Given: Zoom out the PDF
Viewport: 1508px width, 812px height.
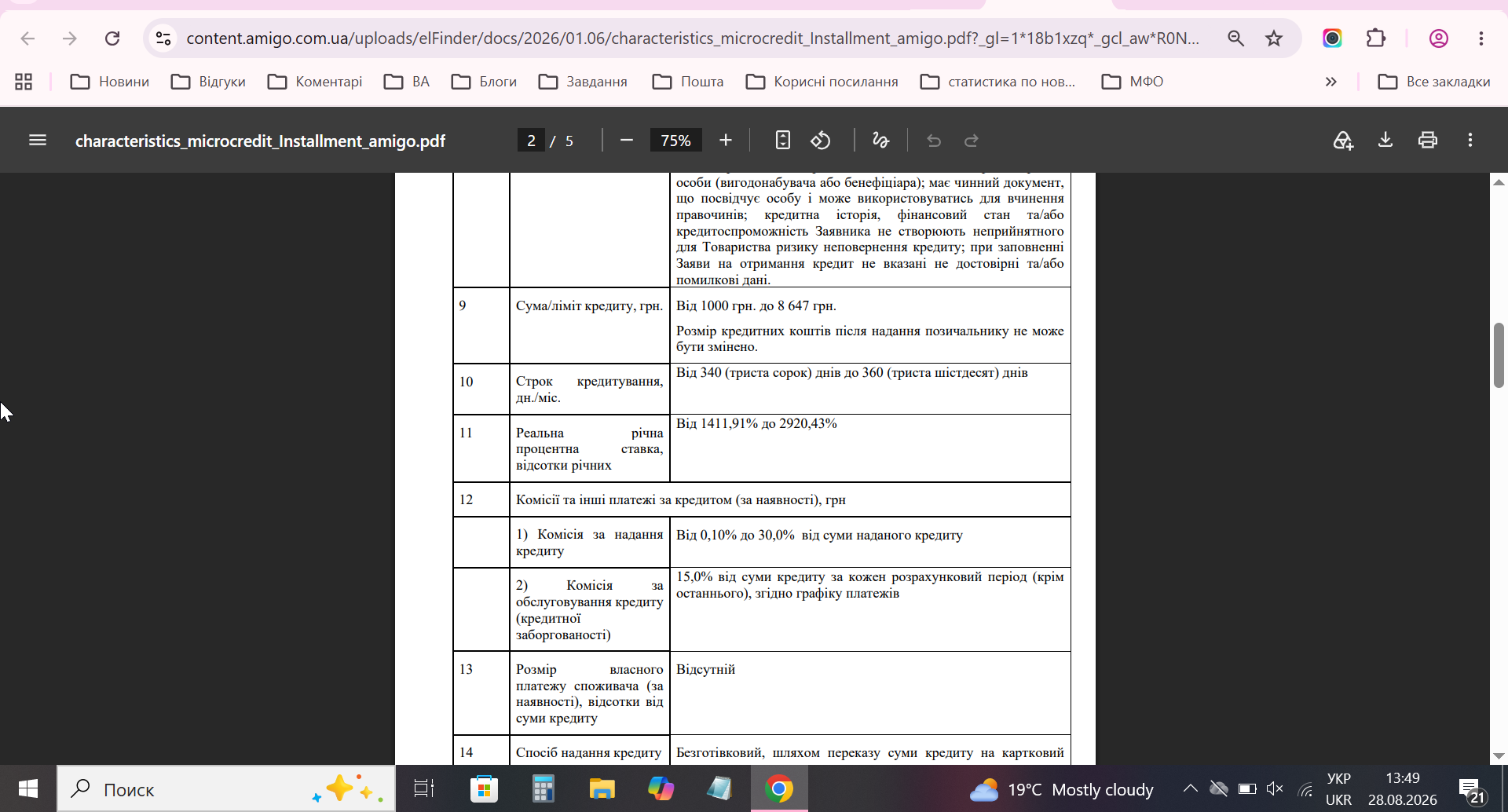Looking at the screenshot, I should [x=626, y=141].
